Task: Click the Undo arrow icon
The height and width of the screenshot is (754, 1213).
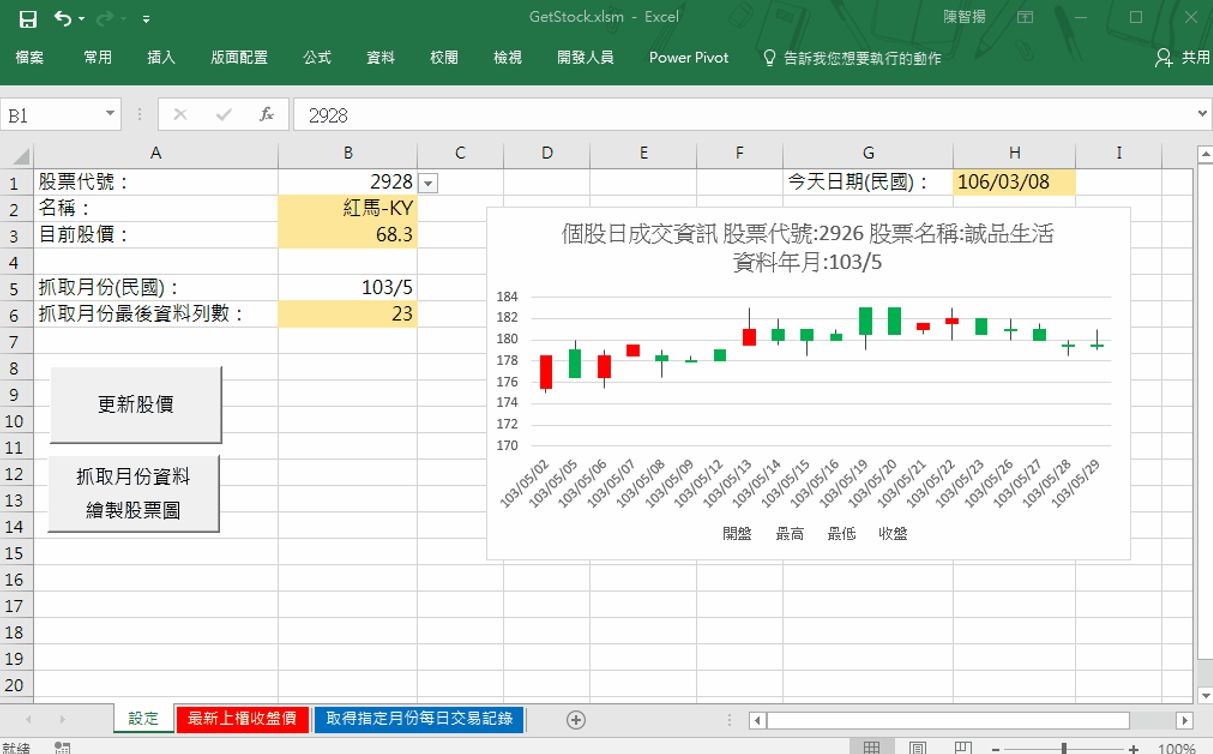Action: 63,18
